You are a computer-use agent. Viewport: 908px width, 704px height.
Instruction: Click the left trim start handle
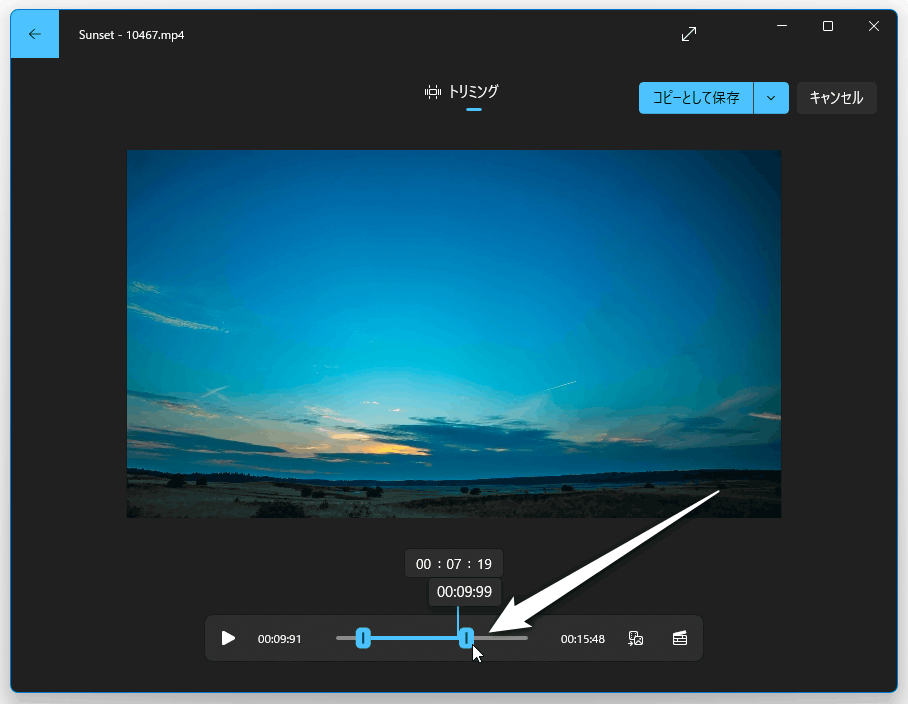pyautogui.click(x=364, y=638)
